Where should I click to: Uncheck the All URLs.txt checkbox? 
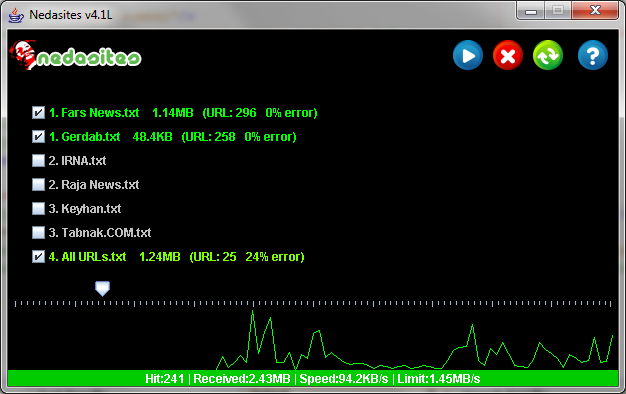38,256
